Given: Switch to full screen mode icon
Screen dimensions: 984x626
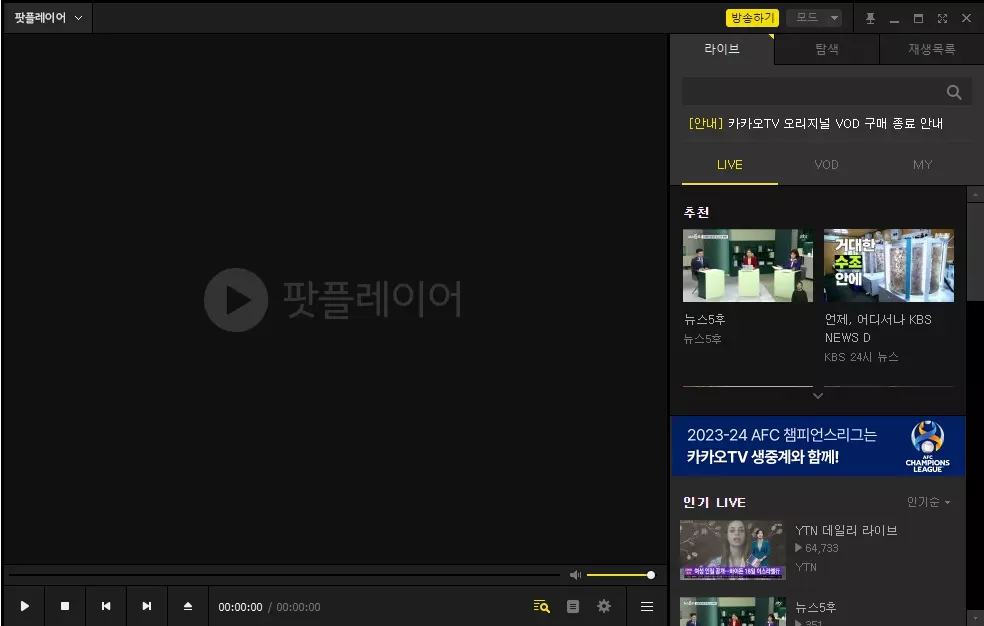Looking at the screenshot, I should [942, 18].
